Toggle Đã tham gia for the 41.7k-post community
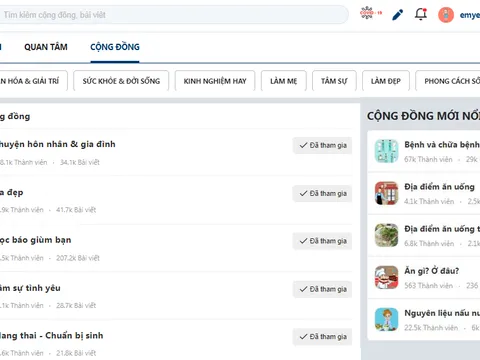Image resolution: width=480 pixels, height=360 pixels. coord(322,193)
